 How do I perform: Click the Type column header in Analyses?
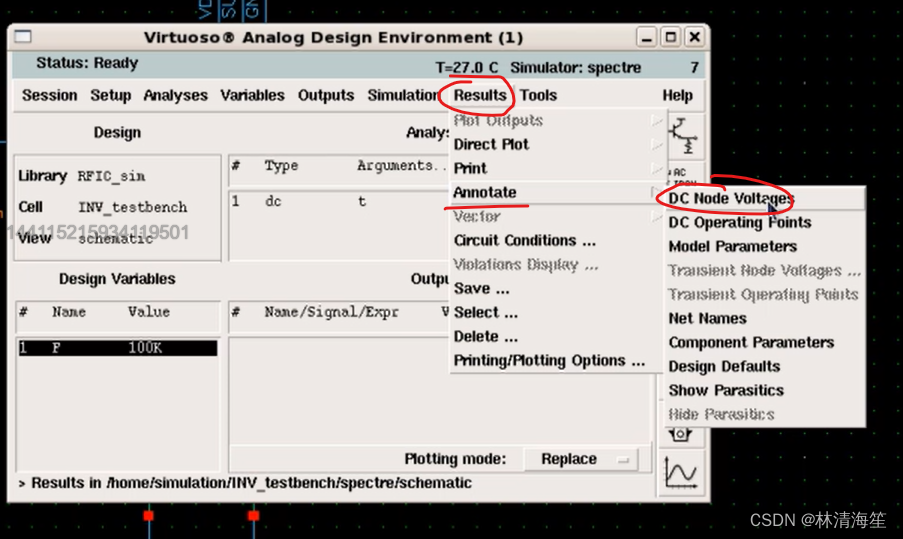click(281, 166)
